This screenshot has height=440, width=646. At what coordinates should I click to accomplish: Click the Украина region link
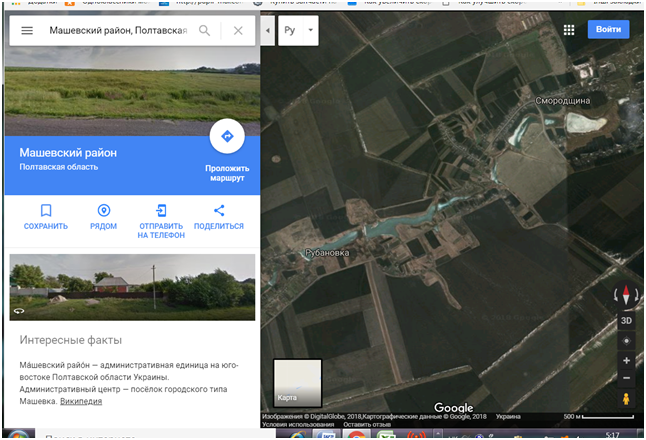click(x=508, y=417)
